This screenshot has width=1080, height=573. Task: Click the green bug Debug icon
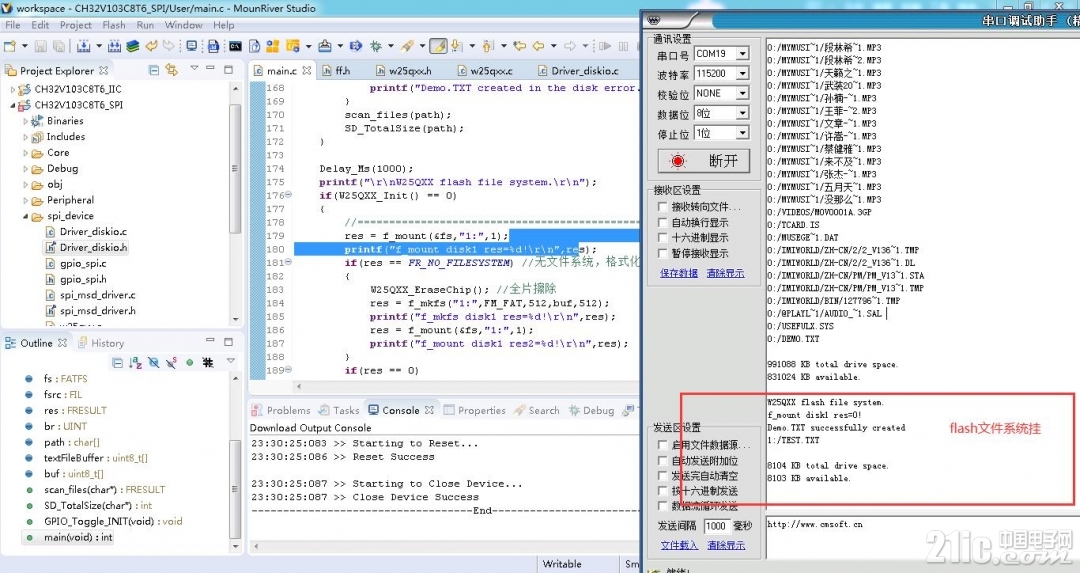pos(375,46)
